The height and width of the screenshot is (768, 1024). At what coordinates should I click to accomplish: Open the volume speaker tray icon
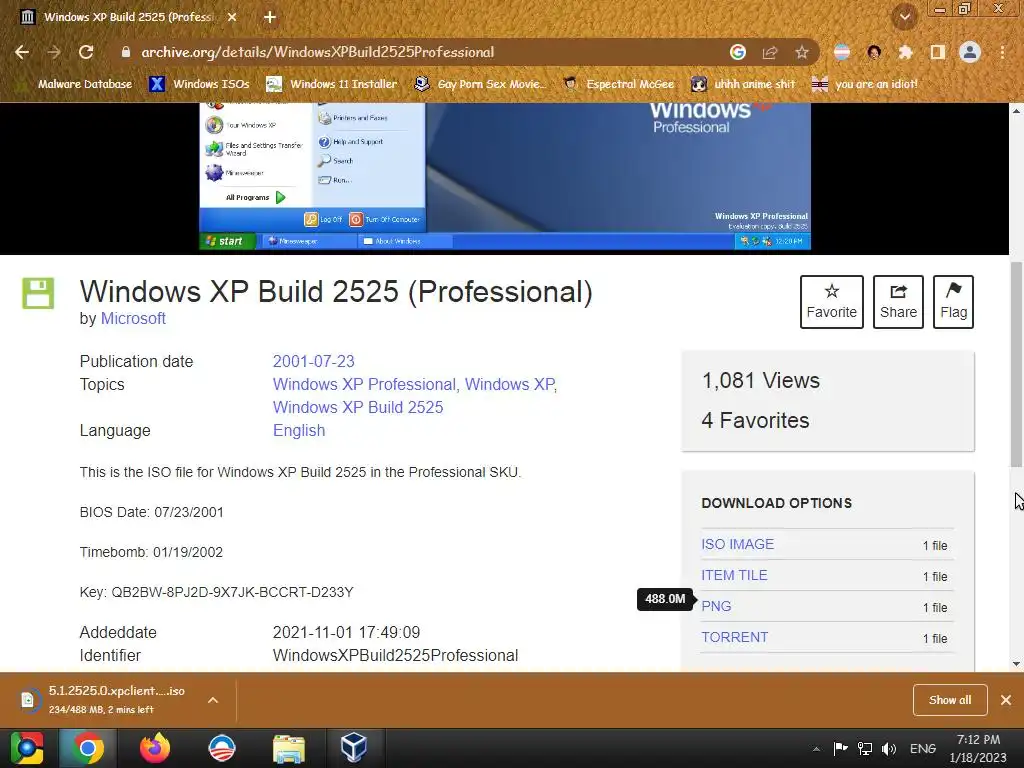889,748
